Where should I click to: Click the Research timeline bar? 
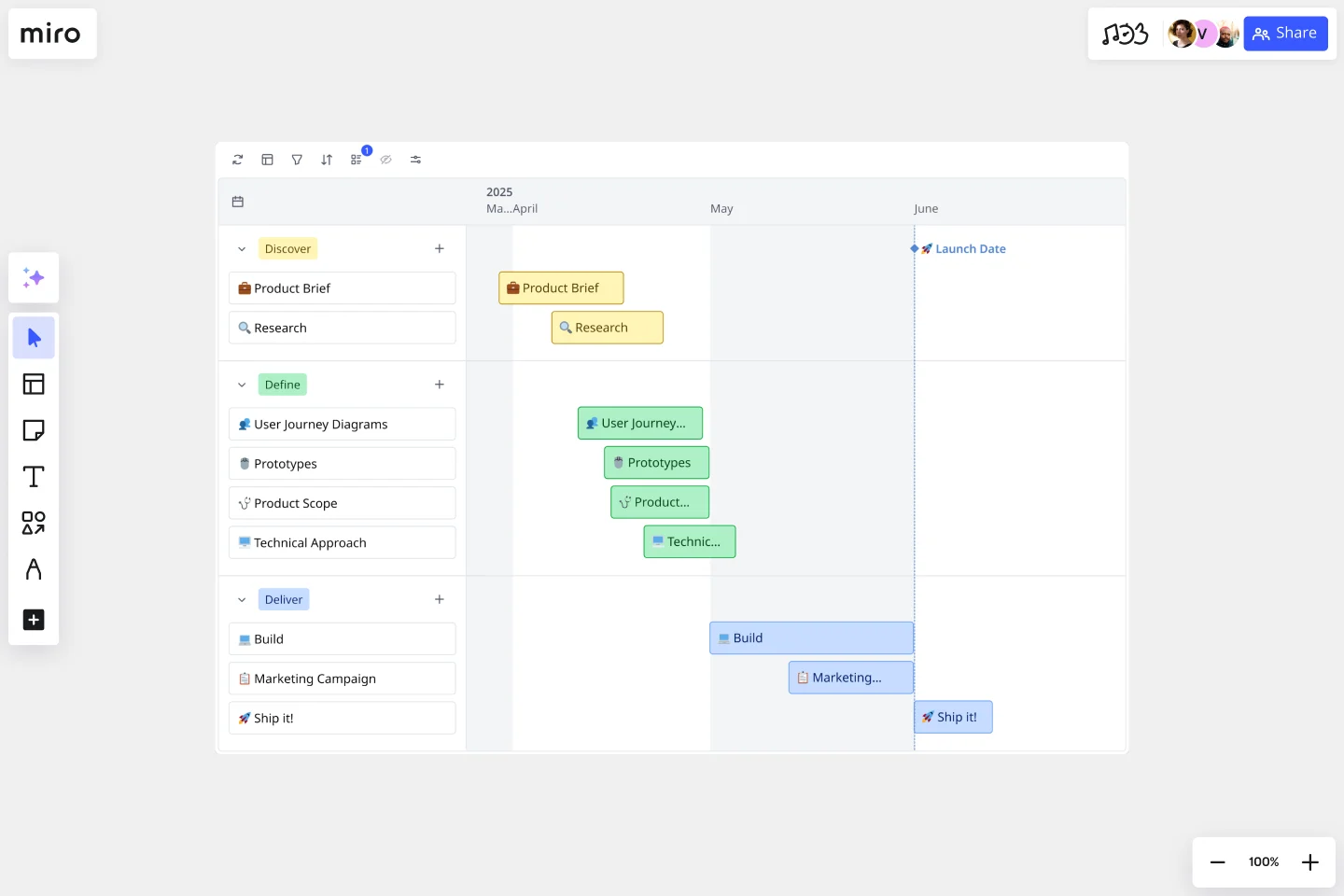point(608,328)
